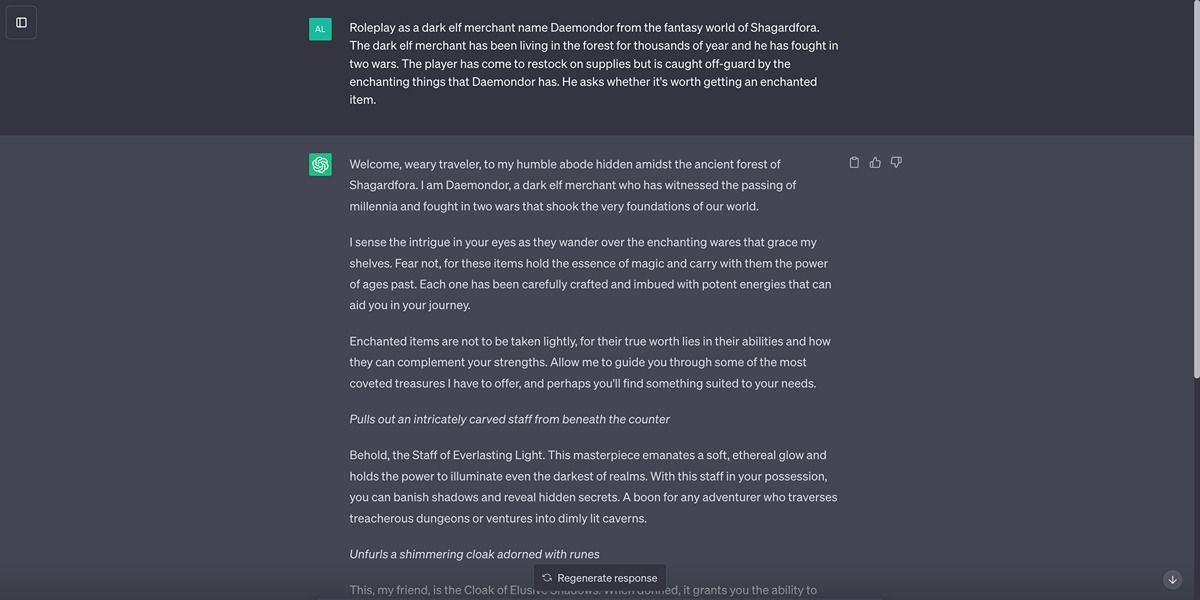Copy the assistant response to clipboard

click(x=854, y=162)
